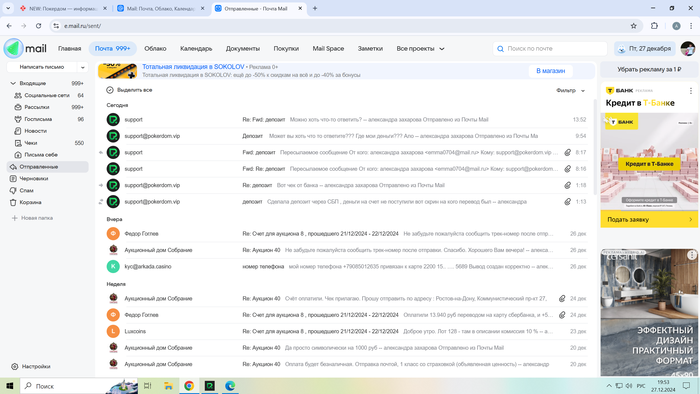700x394 pixels.
Task: Expand the compose button dropdown arrow
Action: 83,67
